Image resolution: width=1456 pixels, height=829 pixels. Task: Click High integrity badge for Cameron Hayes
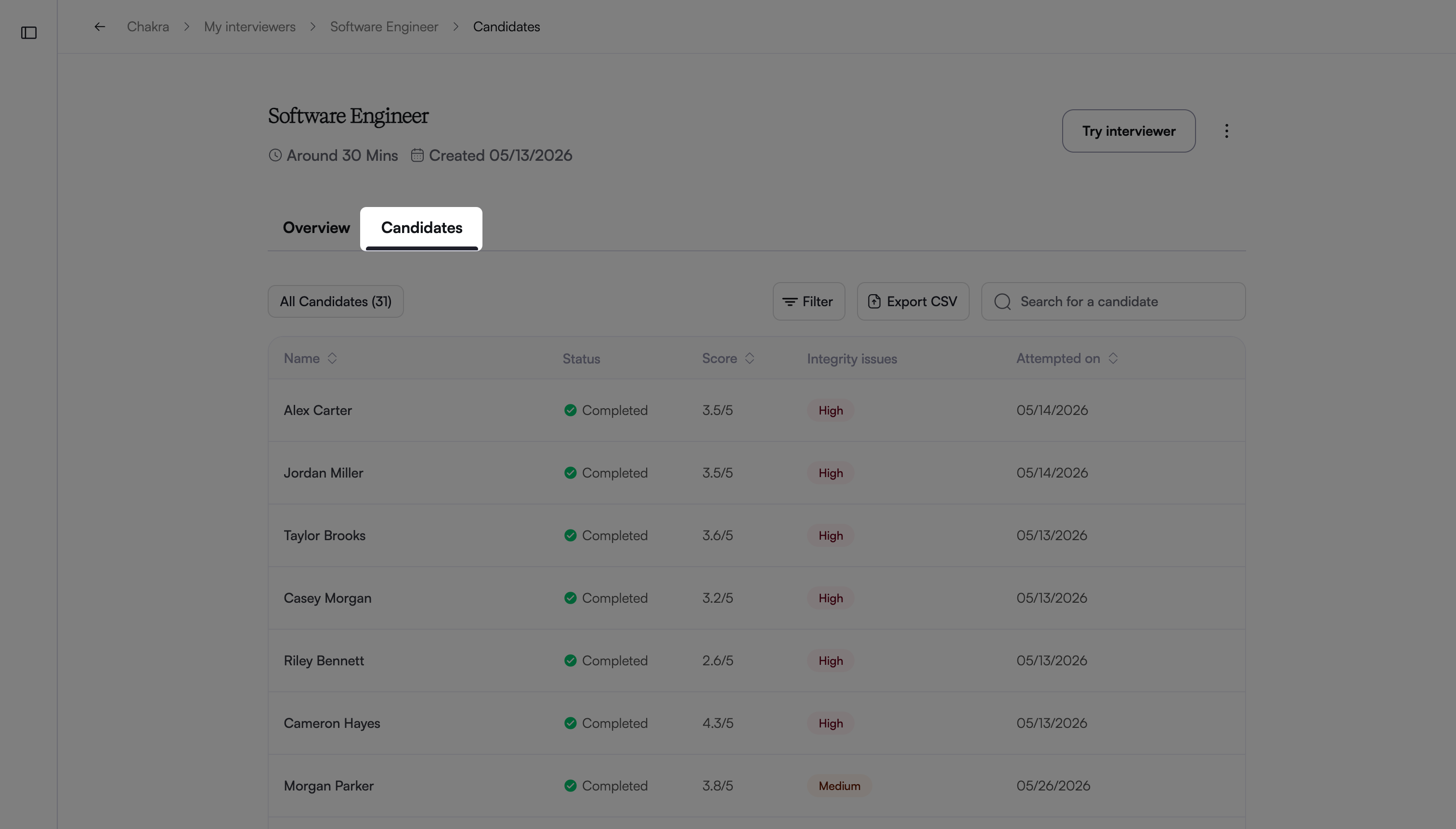click(x=831, y=724)
